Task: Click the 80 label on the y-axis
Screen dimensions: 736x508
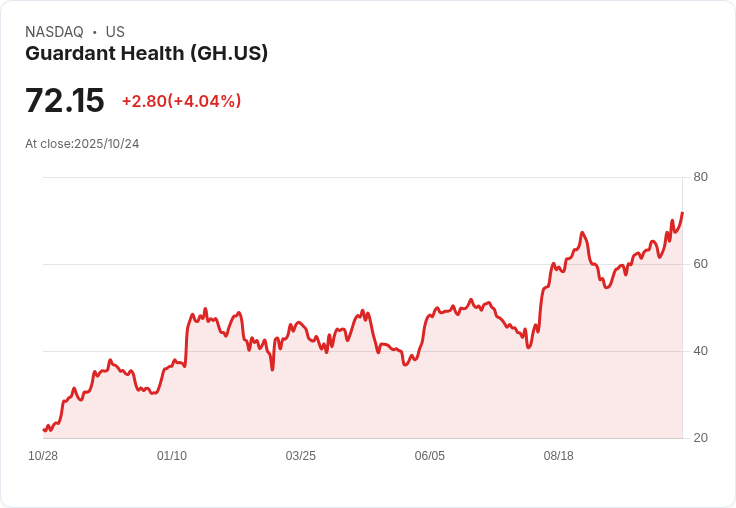Action: [700, 177]
